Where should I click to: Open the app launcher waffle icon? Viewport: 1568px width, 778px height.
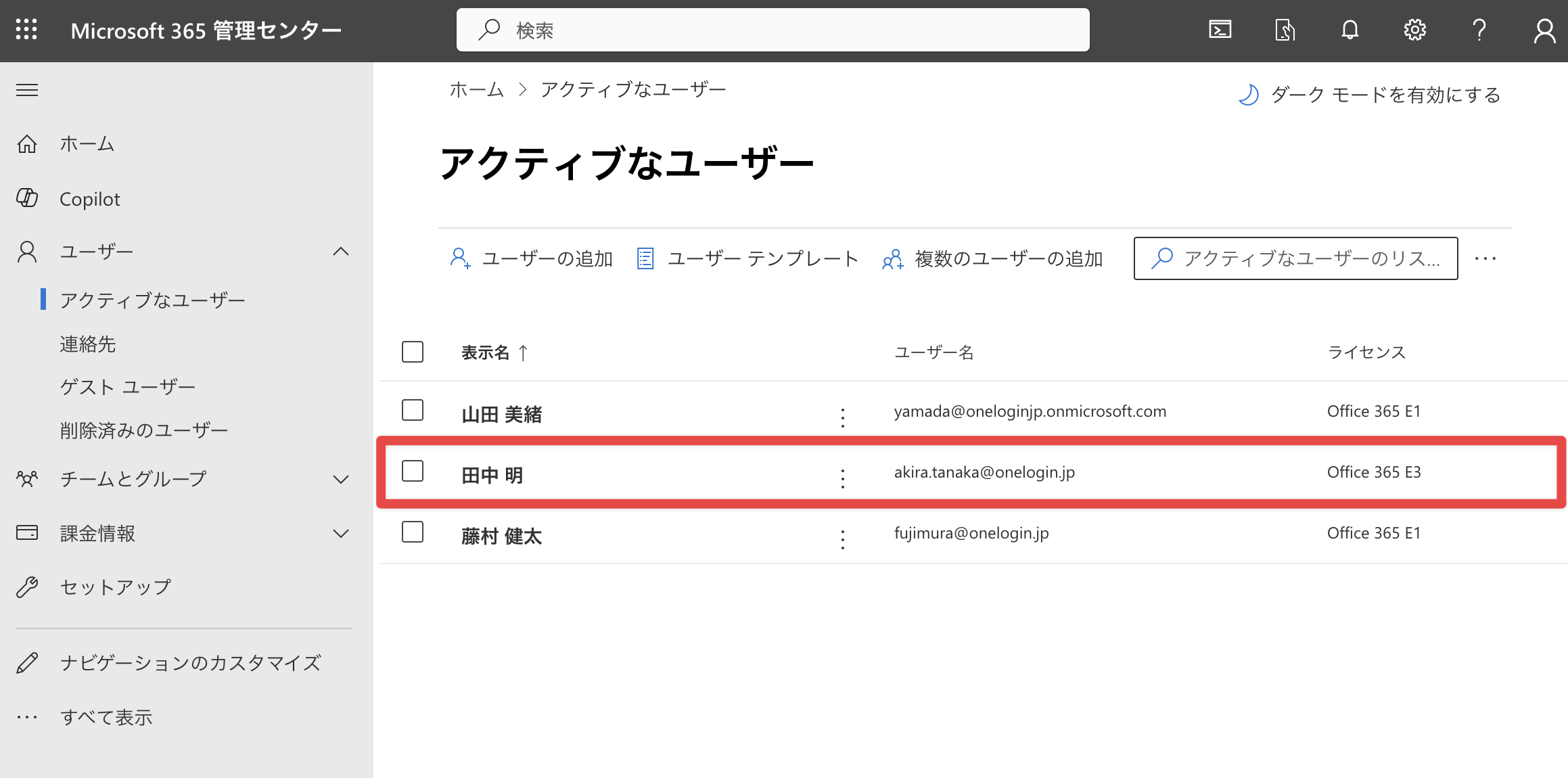[x=26, y=30]
